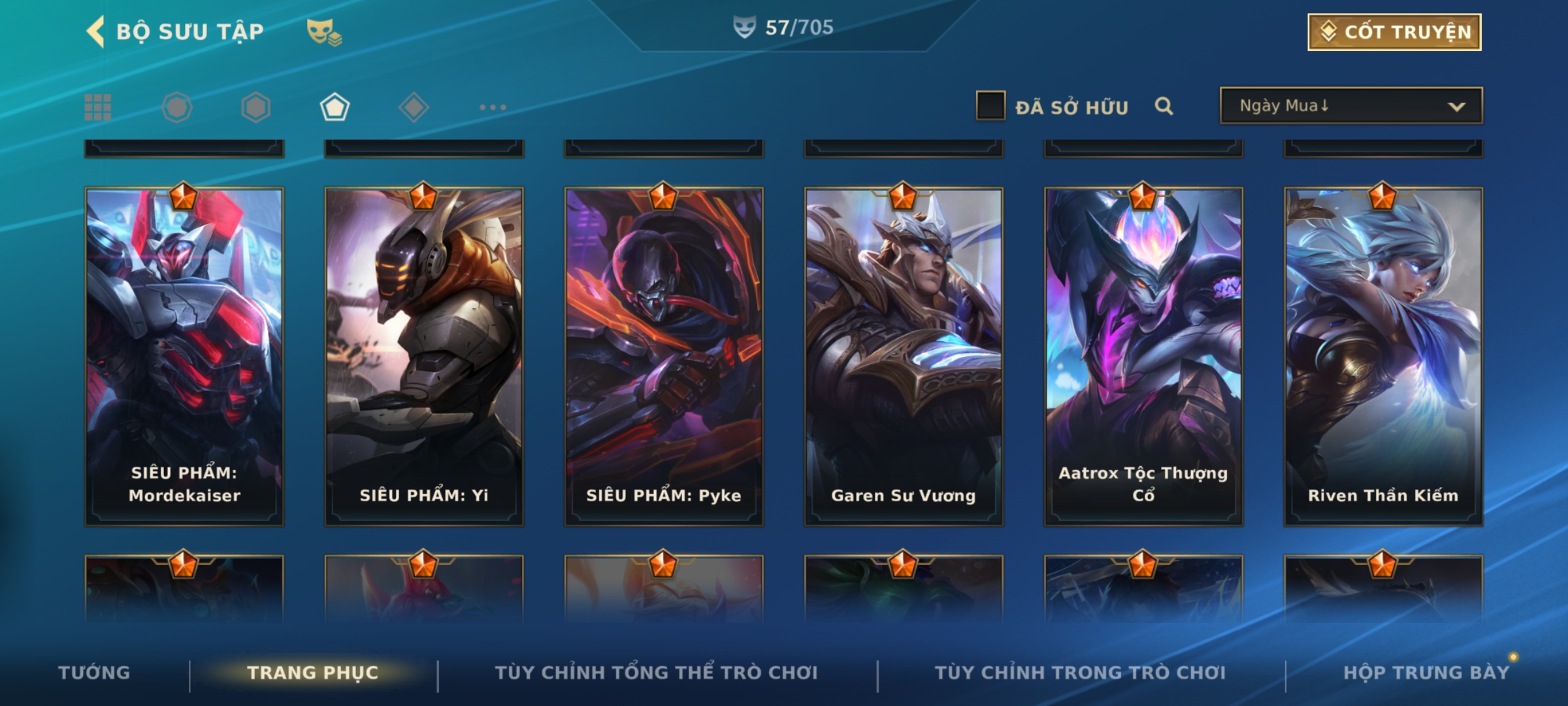Go back using the Bộ Sưu Tập arrow
This screenshot has width=1568, height=706.
tap(95, 31)
